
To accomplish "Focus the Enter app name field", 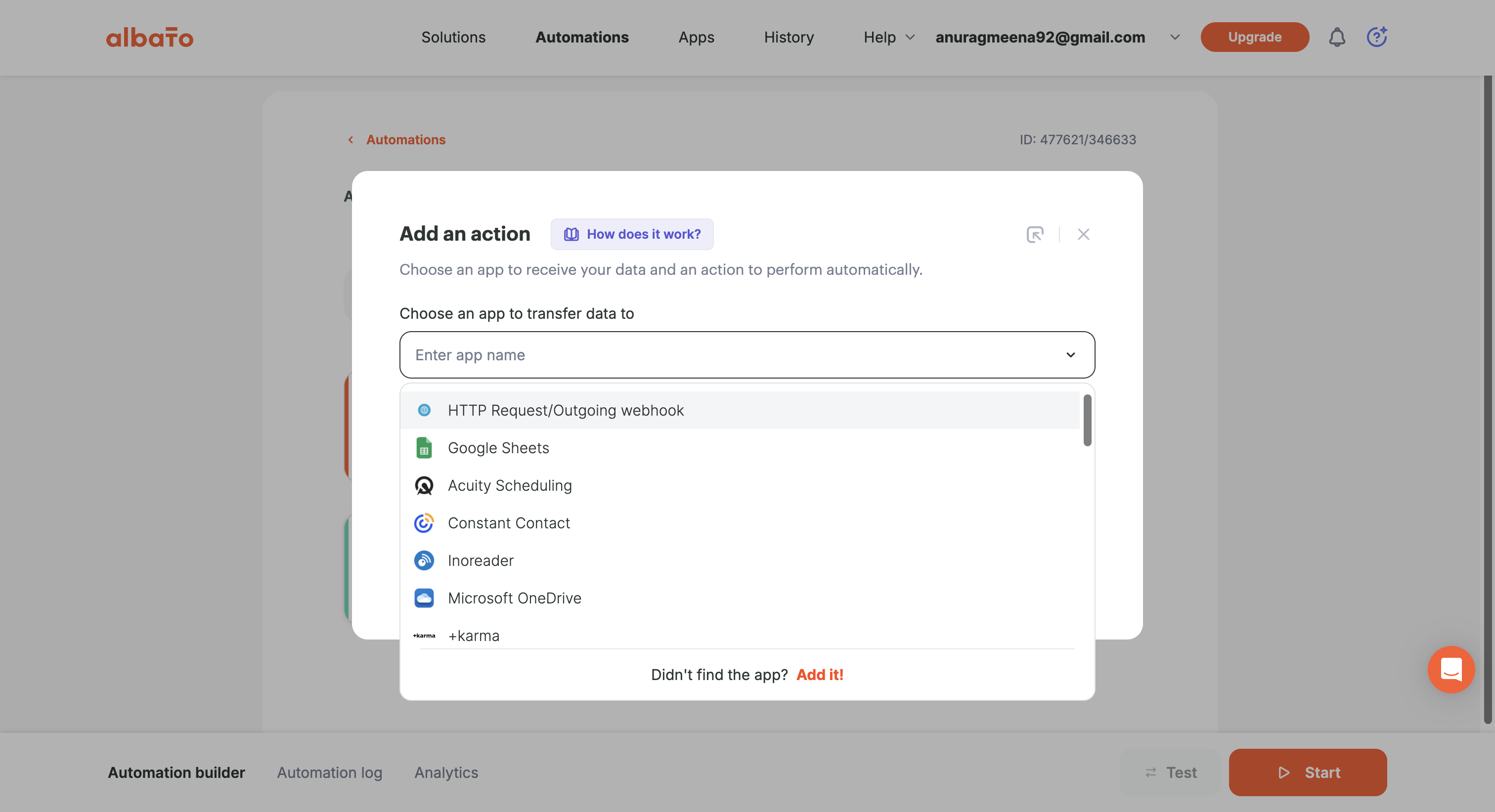I will pos(747,355).
